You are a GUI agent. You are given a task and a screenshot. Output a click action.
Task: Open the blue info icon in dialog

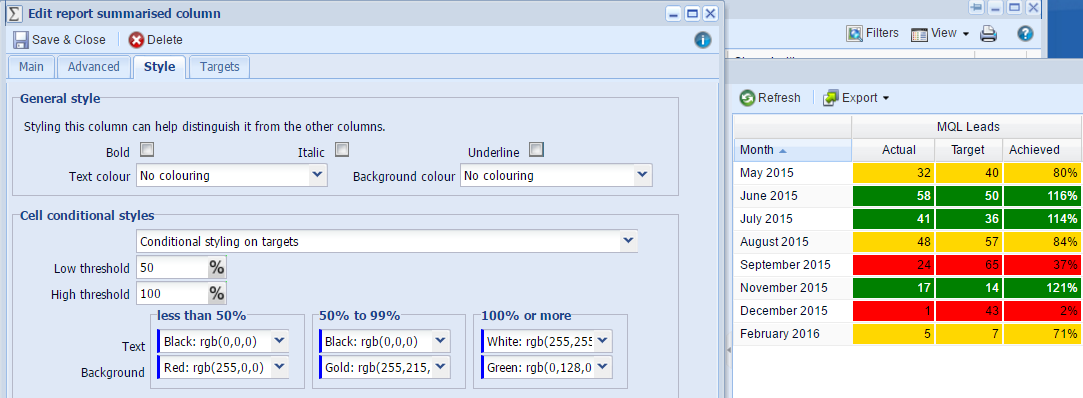click(702, 40)
